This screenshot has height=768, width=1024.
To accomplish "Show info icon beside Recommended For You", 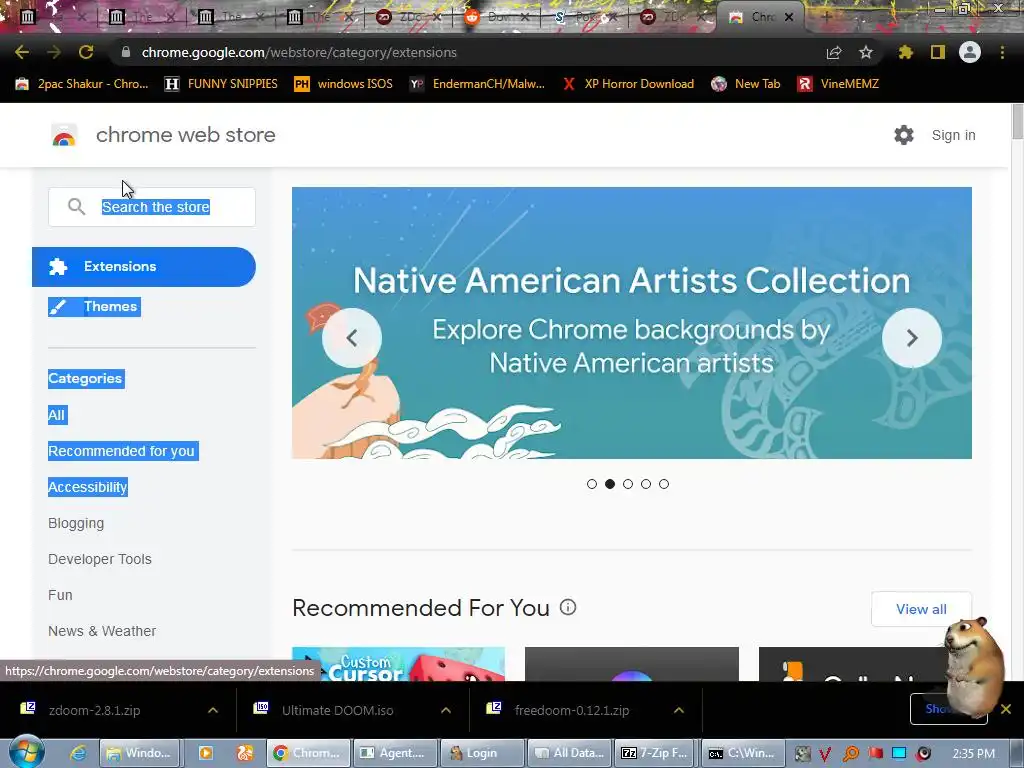I will coord(568,607).
